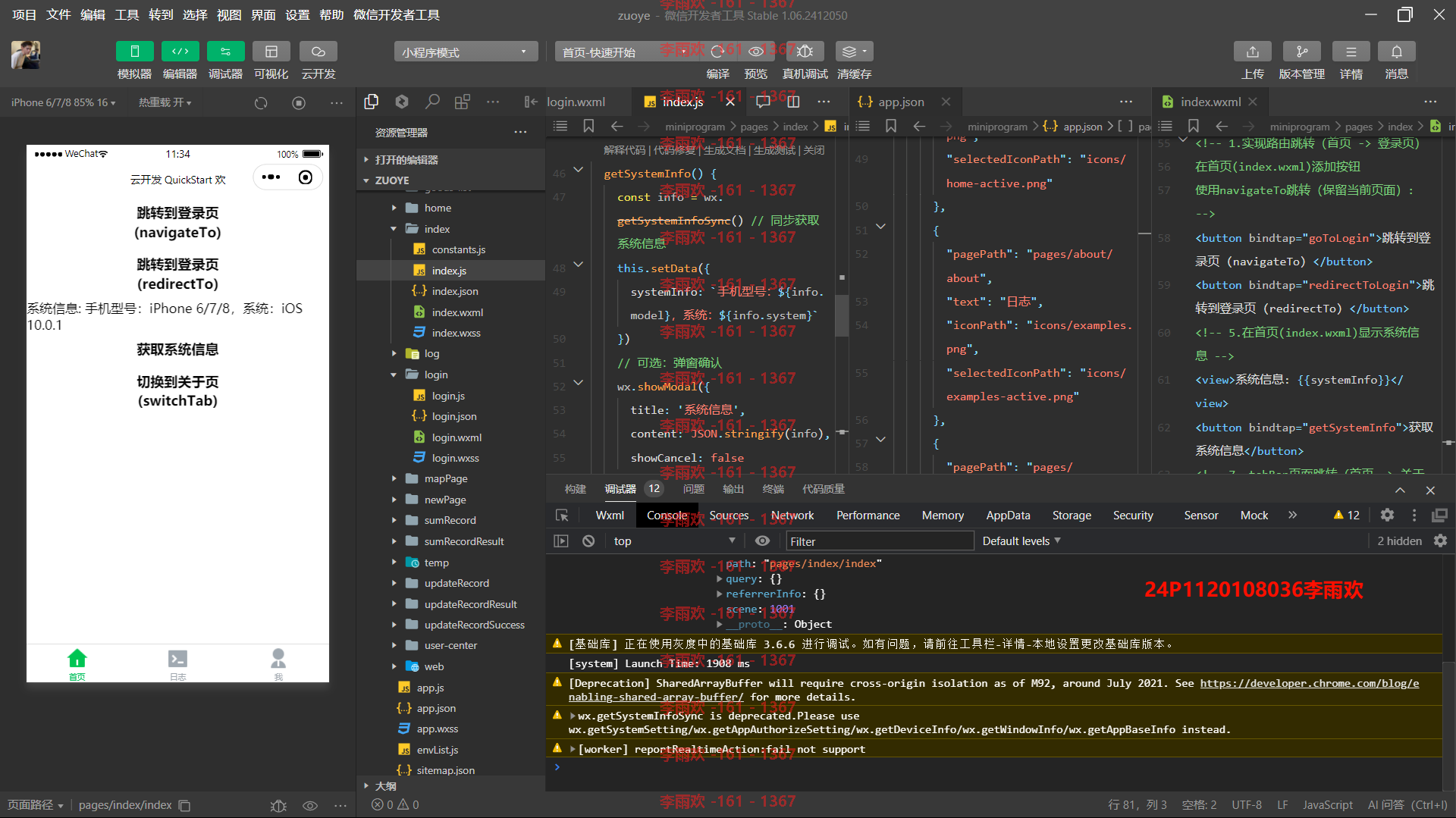
Task: Click 获取系统信息 button in simulator
Action: pyautogui.click(x=177, y=349)
